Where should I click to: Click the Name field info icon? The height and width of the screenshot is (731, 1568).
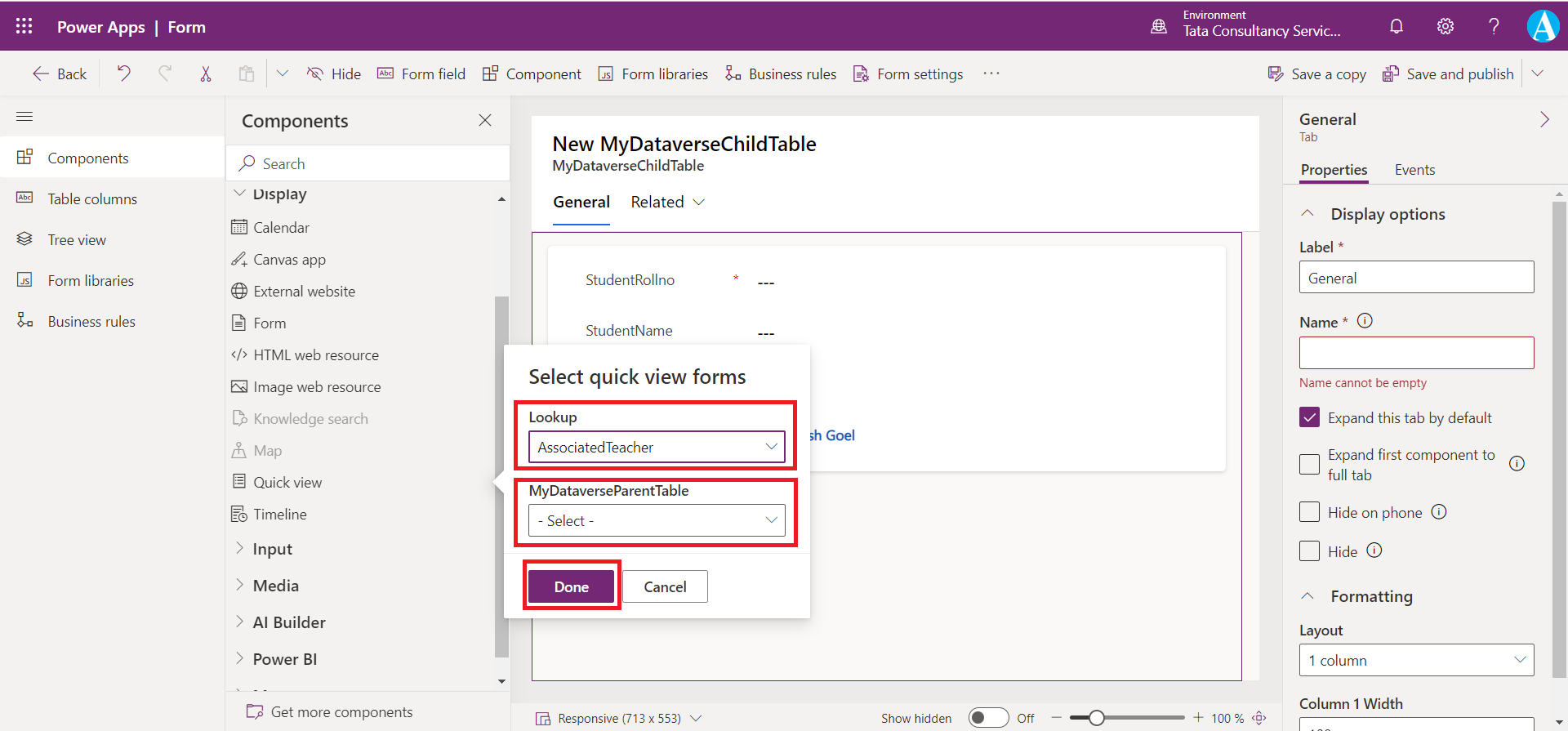[x=1365, y=321]
